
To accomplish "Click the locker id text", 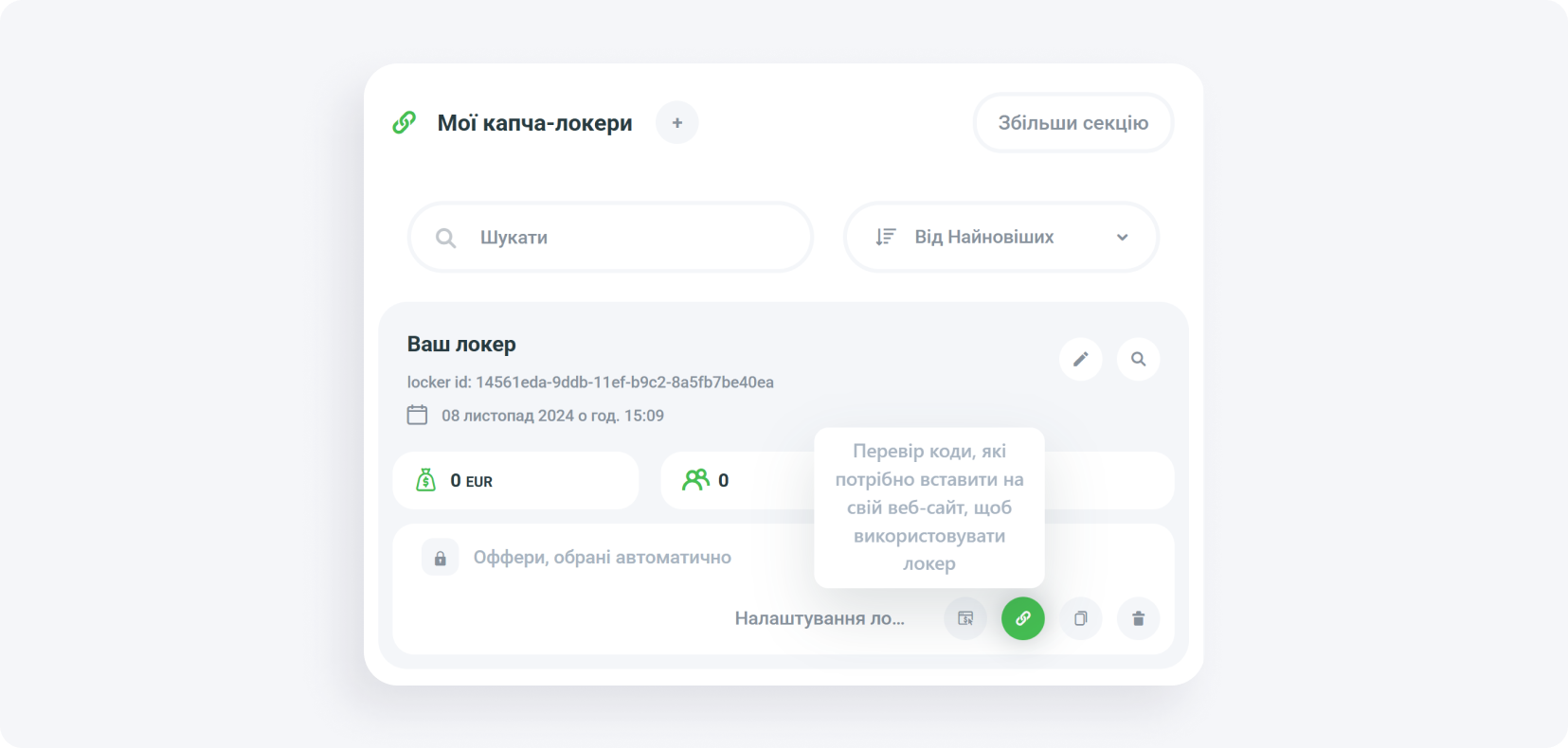I will click(x=590, y=383).
